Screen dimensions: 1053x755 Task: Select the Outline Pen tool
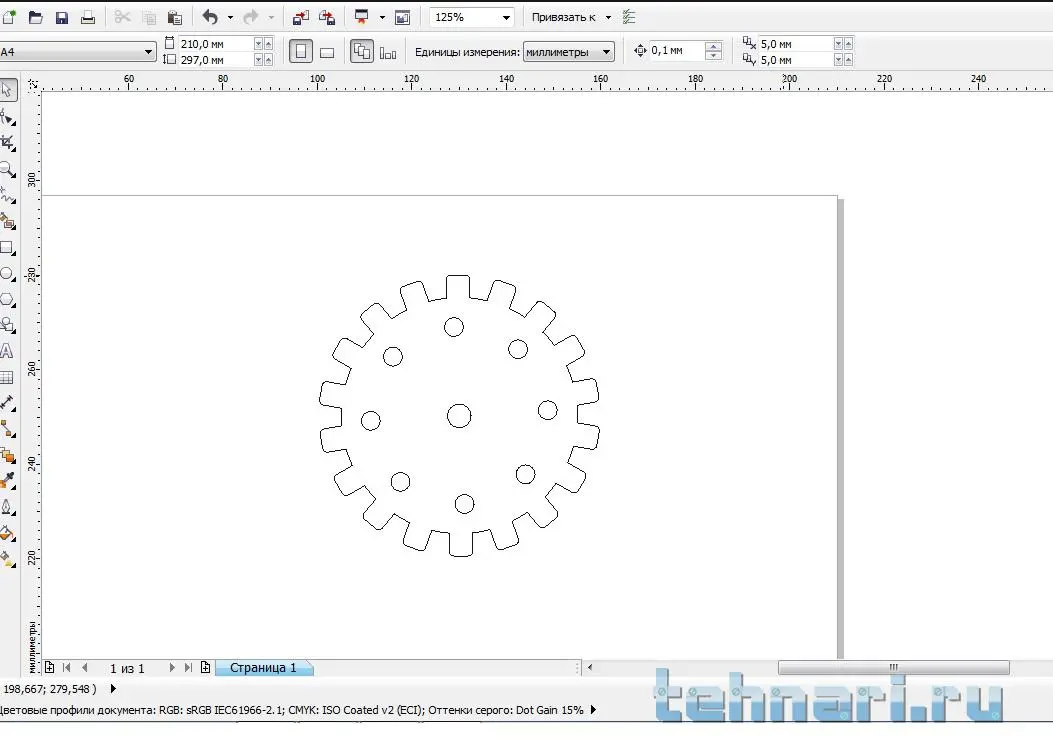7,507
